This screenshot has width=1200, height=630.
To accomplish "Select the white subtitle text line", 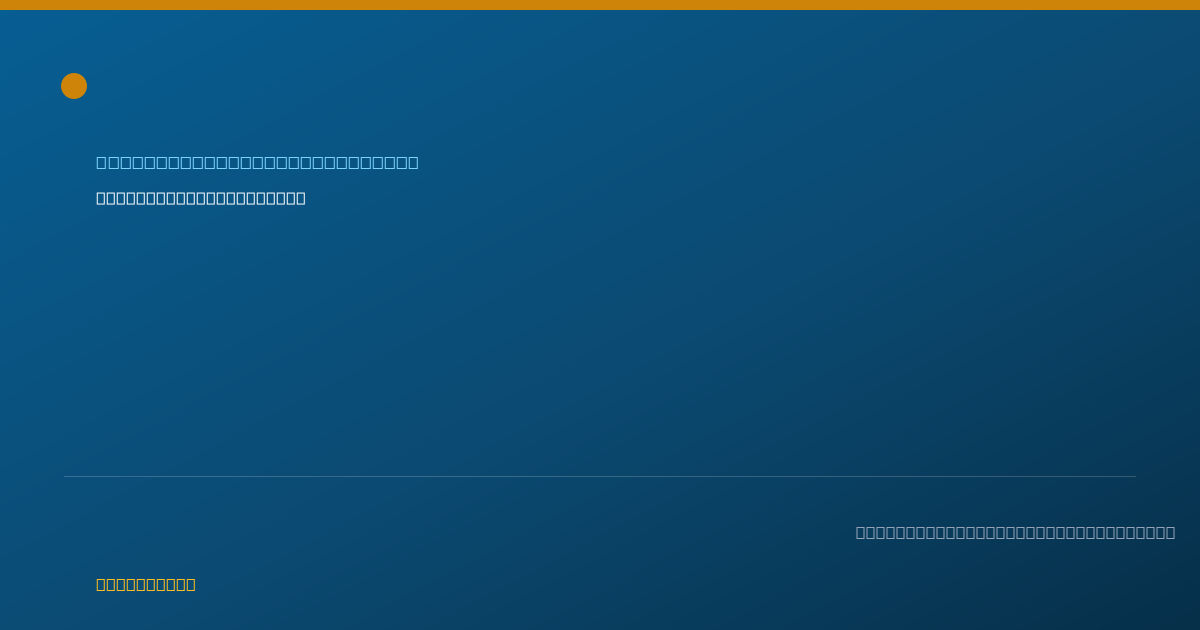I will (x=201, y=198).
